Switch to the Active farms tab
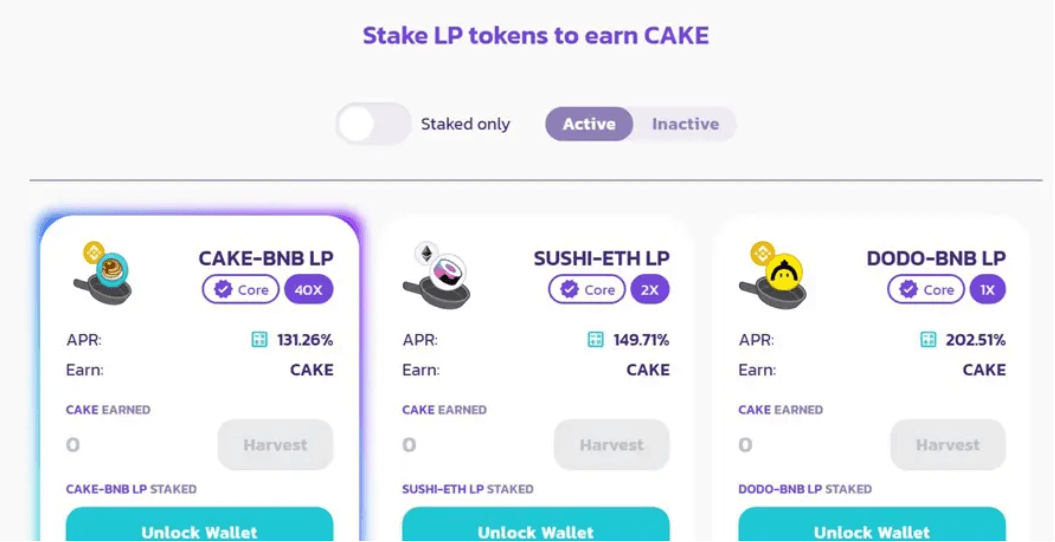The width and height of the screenshot is (1055, 542). (x=589, y=124)
